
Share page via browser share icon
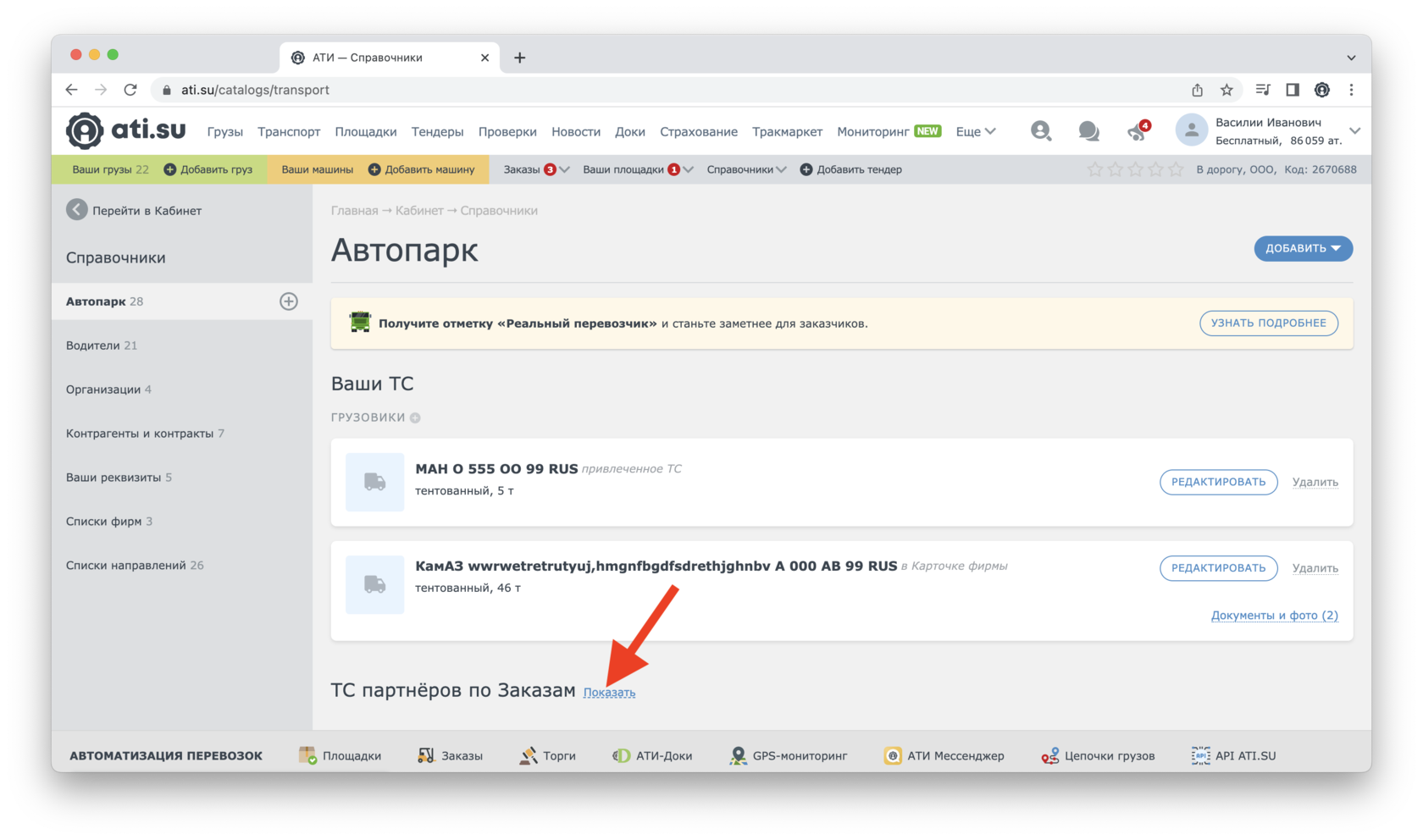[x=1197, y=90]
